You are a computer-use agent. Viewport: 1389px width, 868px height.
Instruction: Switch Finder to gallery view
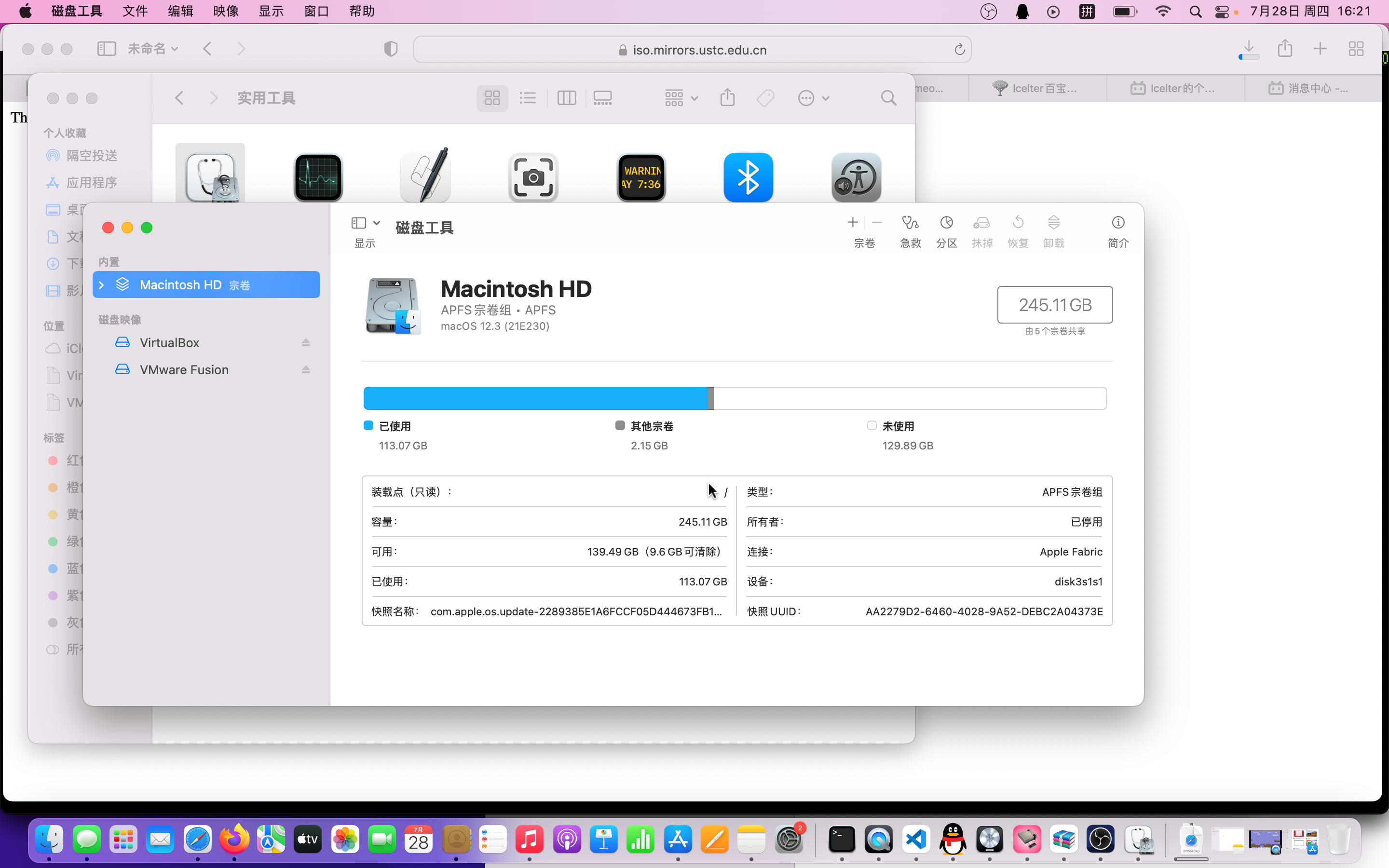click(603, 98)
